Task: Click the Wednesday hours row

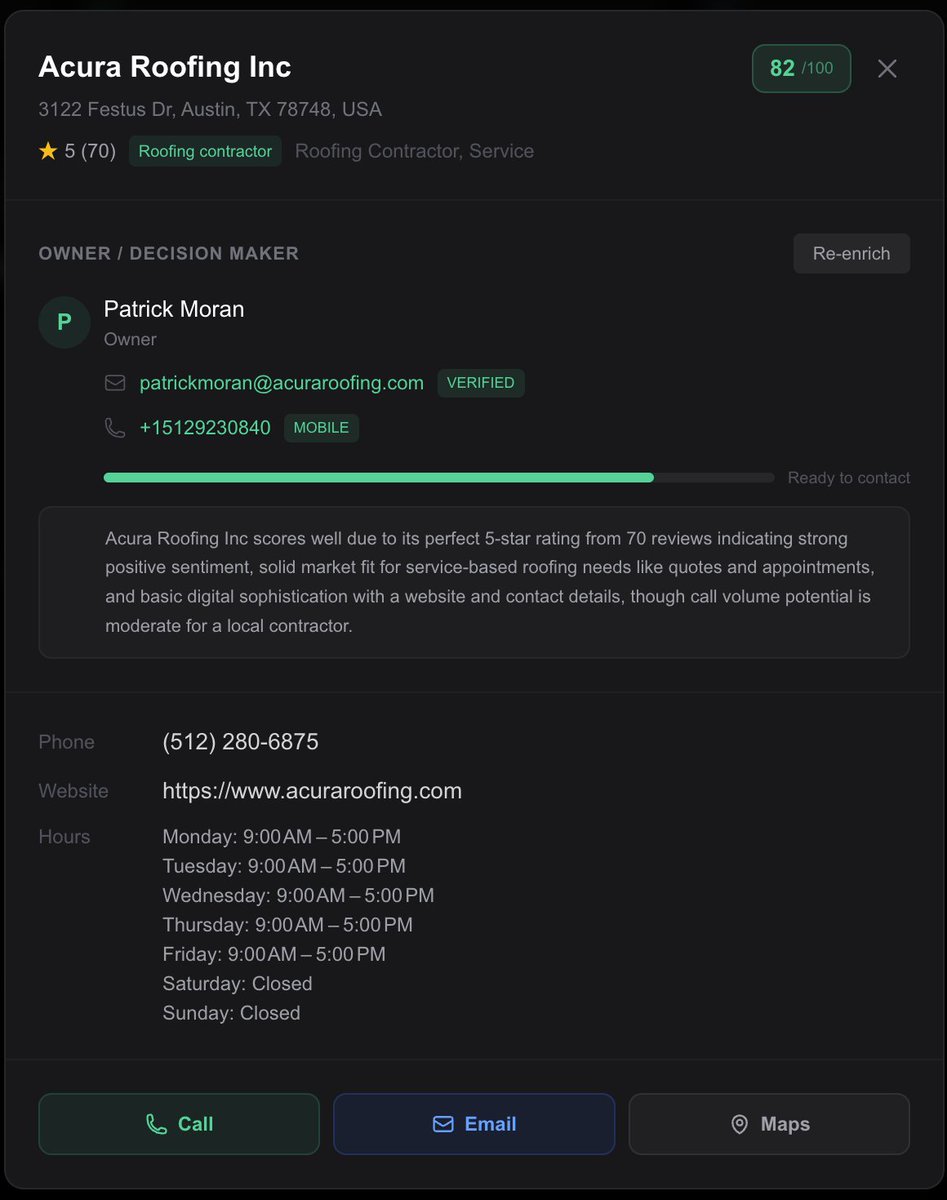Action: point(298,895)
